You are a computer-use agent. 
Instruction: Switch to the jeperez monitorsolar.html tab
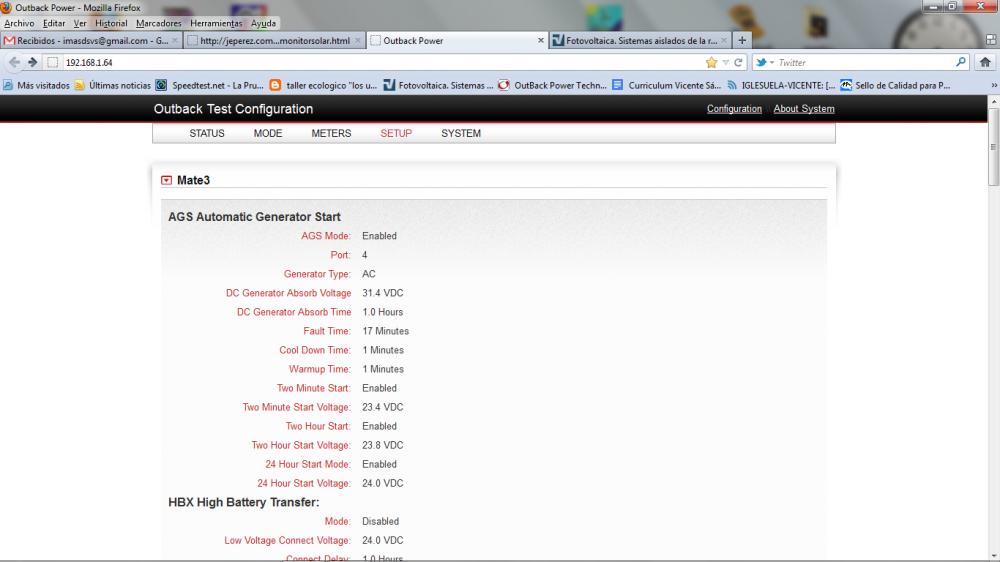[274, 40]
